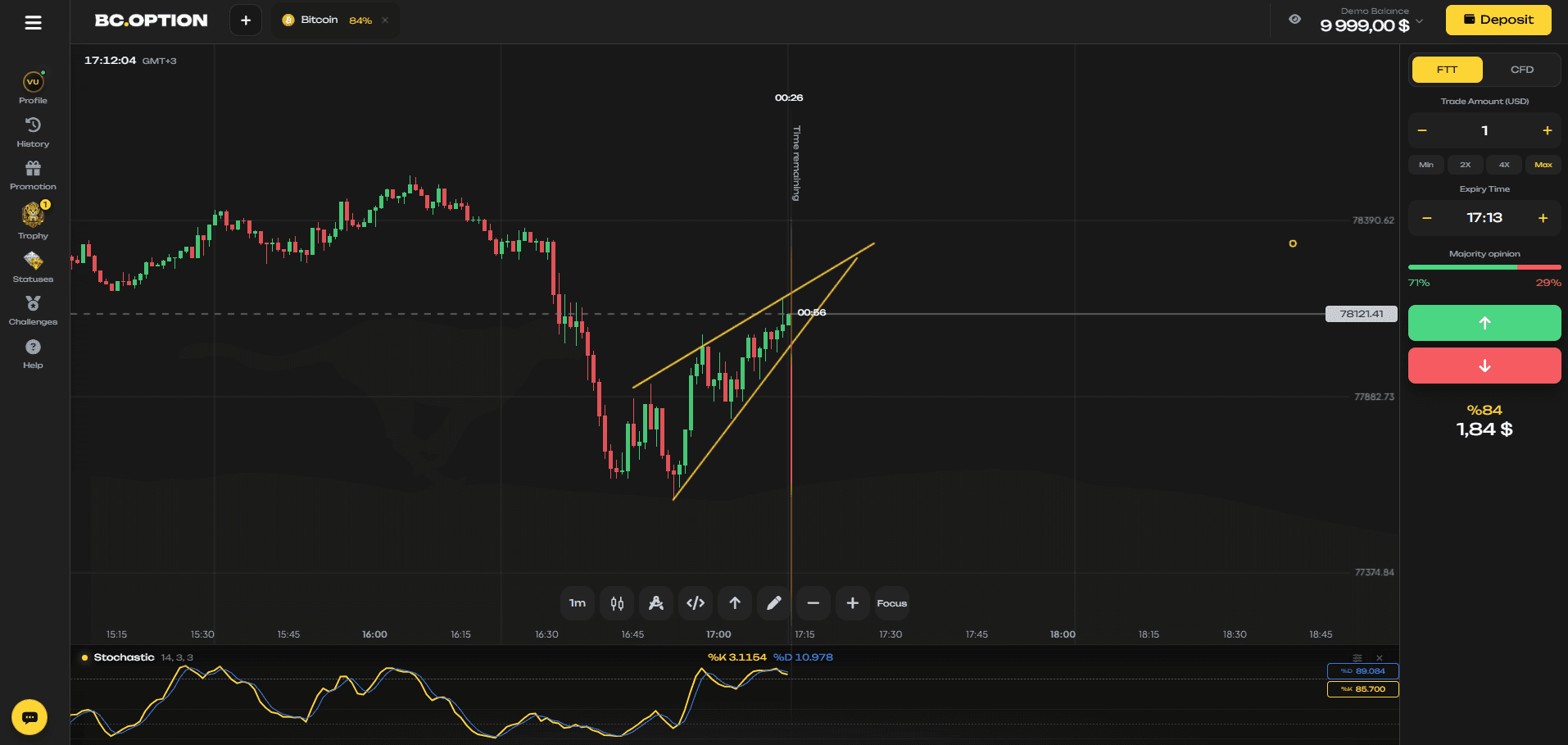Viewport: 1568px width, 745px height.
Task: Click the 17:12:04 clock display
Action: (110, 61)
